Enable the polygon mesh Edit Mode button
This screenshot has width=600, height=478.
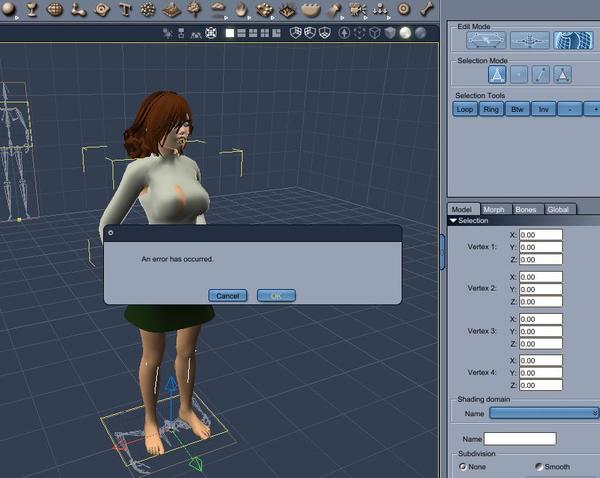[486, 40]
